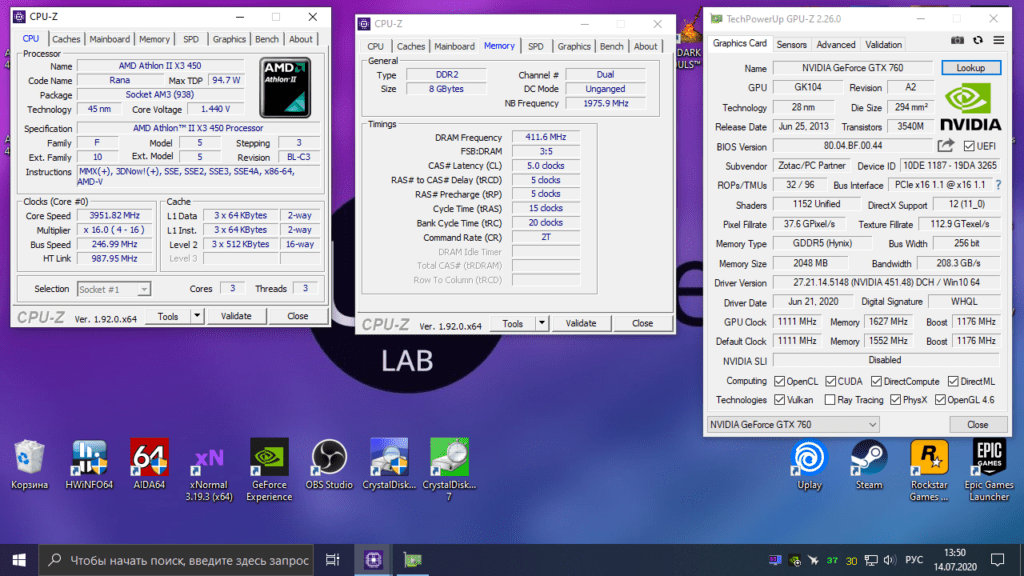Click the NVIDIA logo in GPU-Z
This screenshot has width=1024, height=576.
[970, 108]
